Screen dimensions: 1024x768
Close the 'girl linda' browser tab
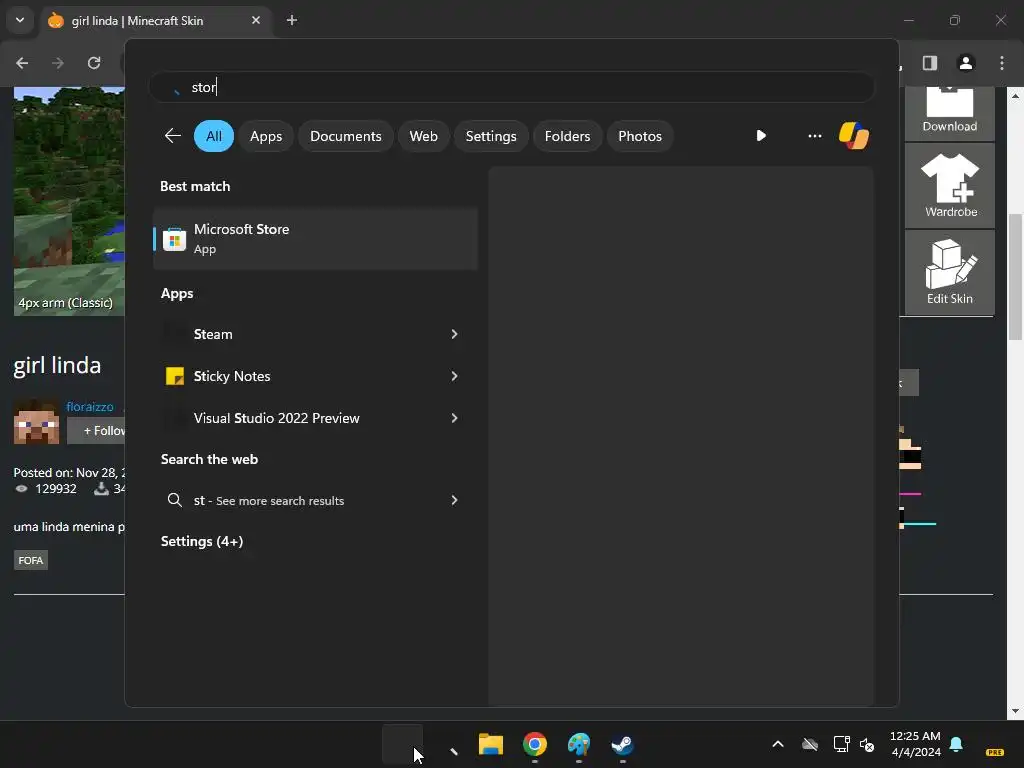coord(256,20)
